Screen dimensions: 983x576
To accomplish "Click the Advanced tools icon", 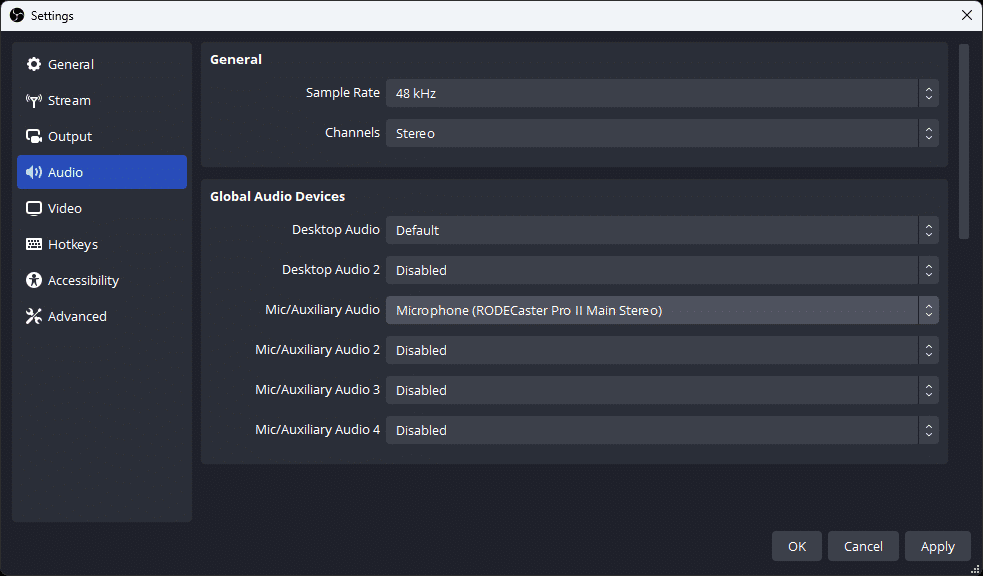I will 34,316.
